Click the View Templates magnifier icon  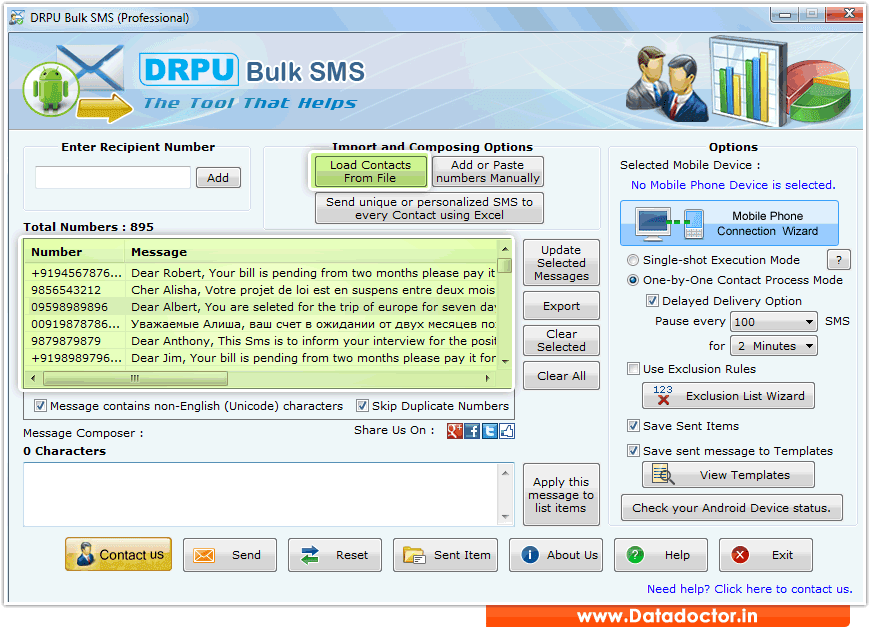point(662,475)
